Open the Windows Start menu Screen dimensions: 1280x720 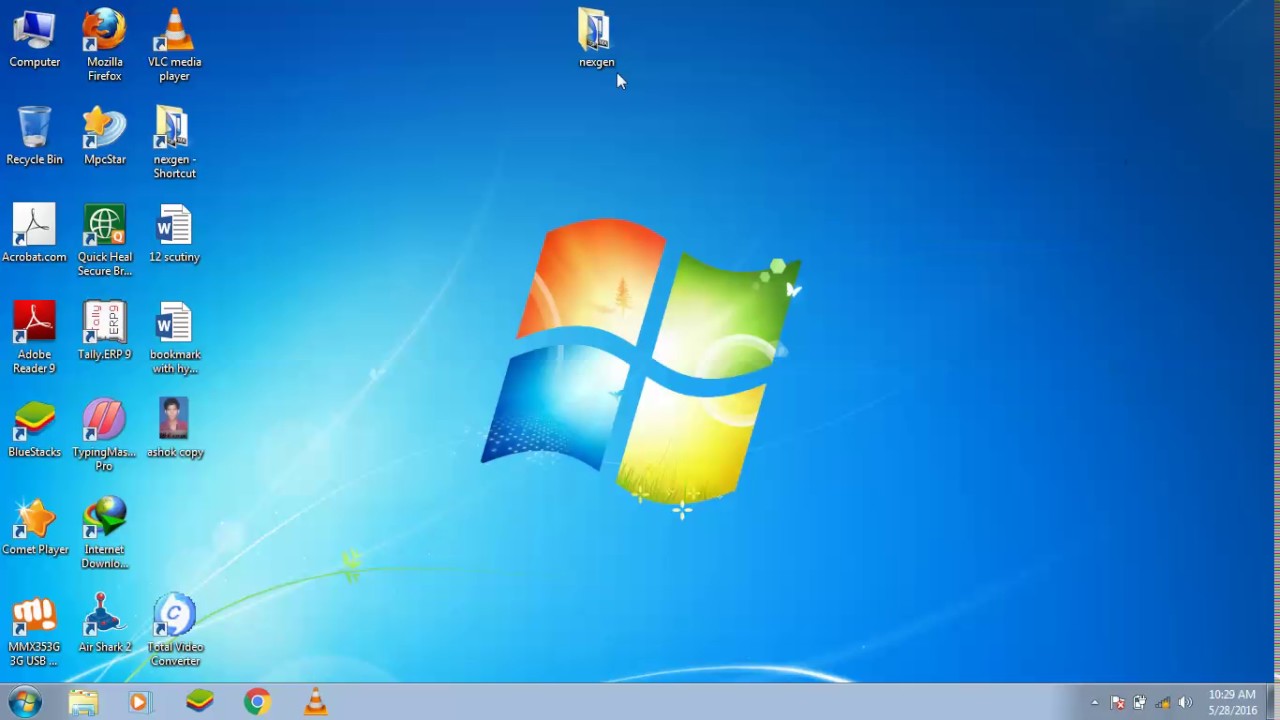point(24,702)
